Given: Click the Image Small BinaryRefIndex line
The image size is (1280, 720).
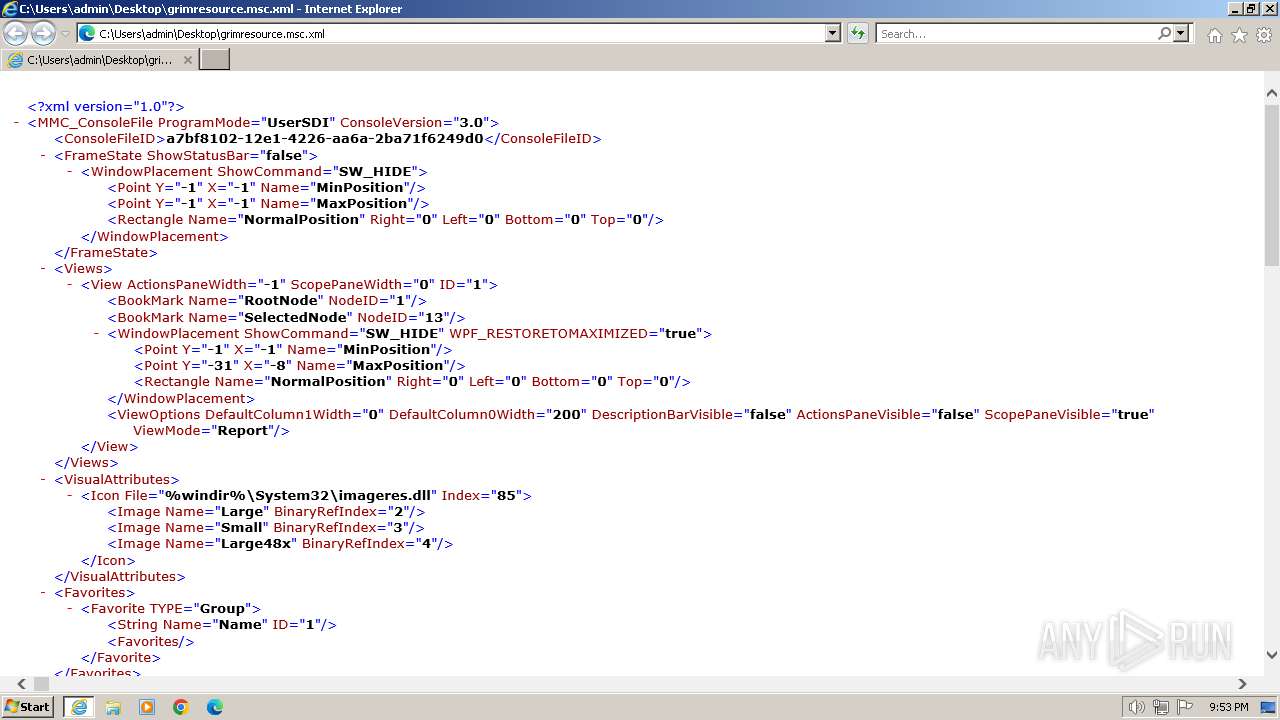Looking at the screenshot, I should click(266, 527).
